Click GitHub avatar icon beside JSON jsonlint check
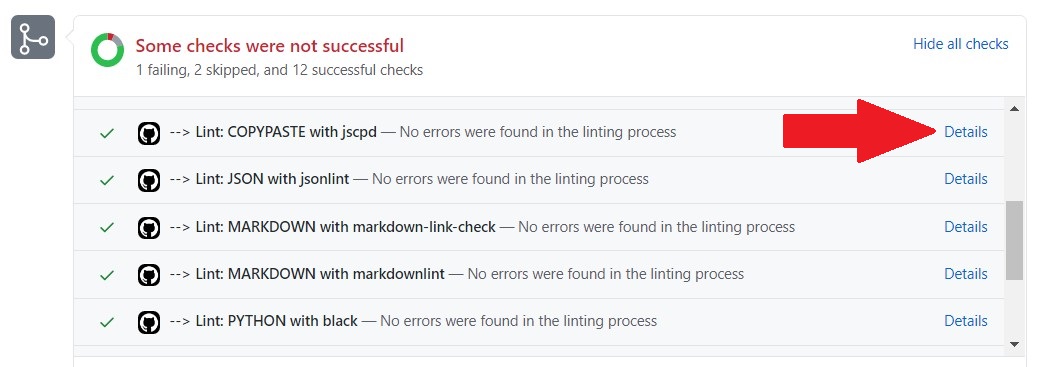 149,180
